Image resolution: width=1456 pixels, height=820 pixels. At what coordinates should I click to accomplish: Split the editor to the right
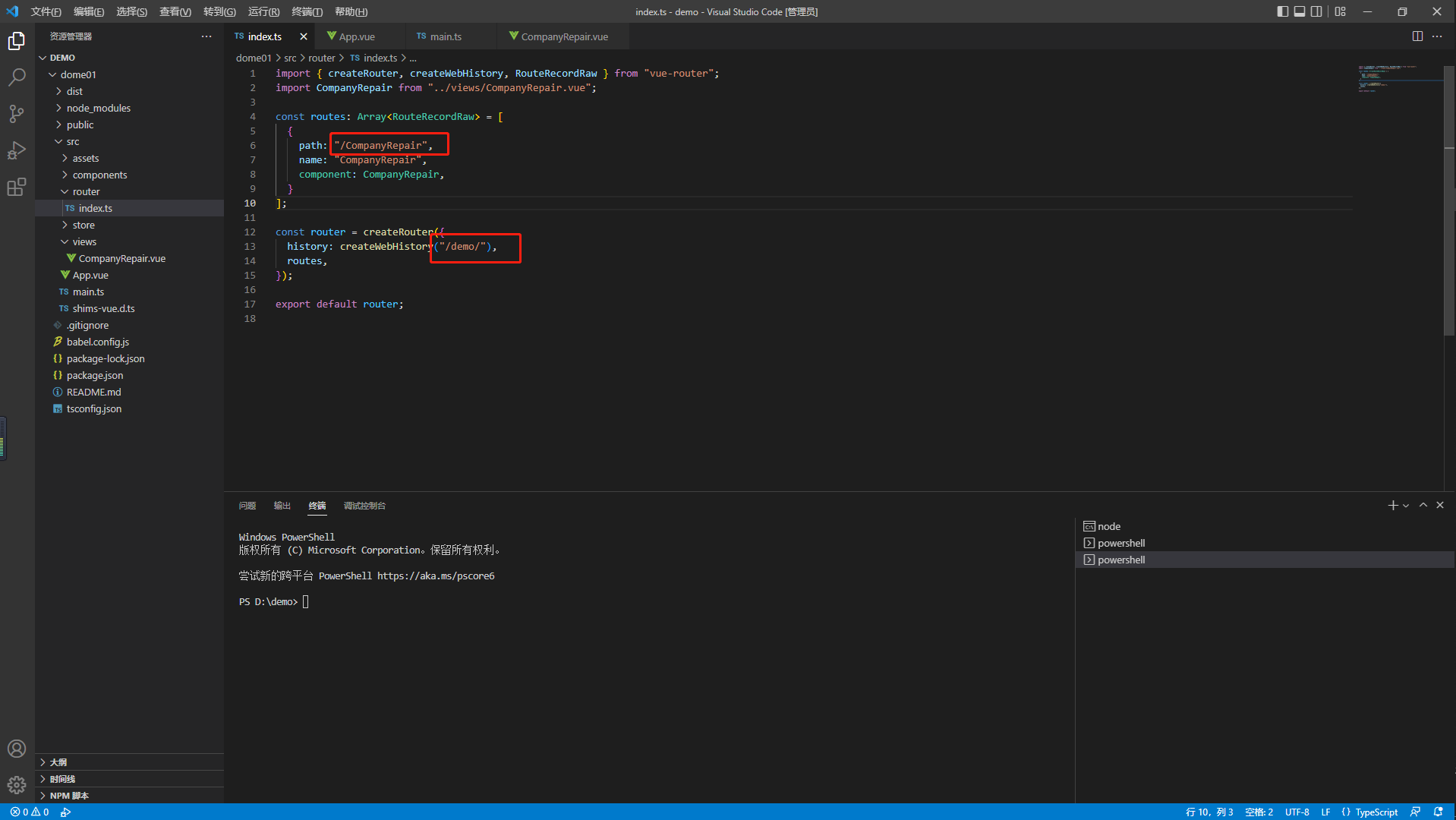pyautogui.click(x=1417, y=36)
